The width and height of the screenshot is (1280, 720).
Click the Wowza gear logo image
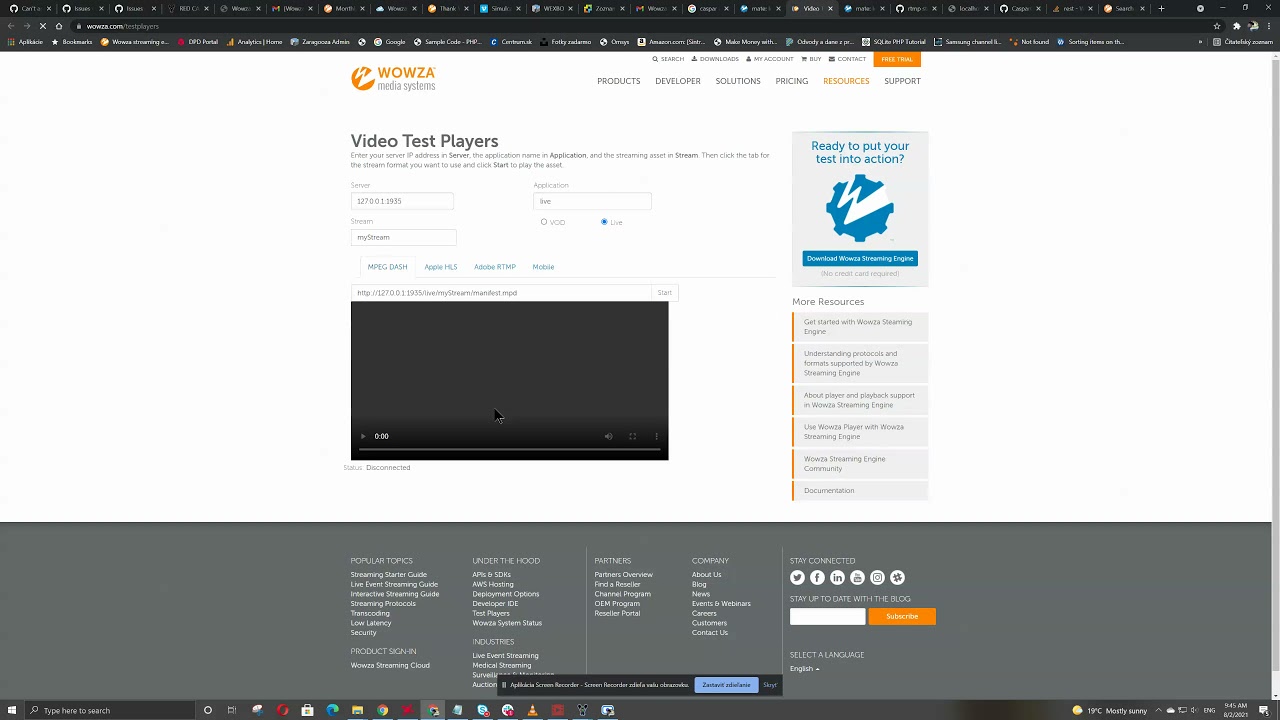860,208
